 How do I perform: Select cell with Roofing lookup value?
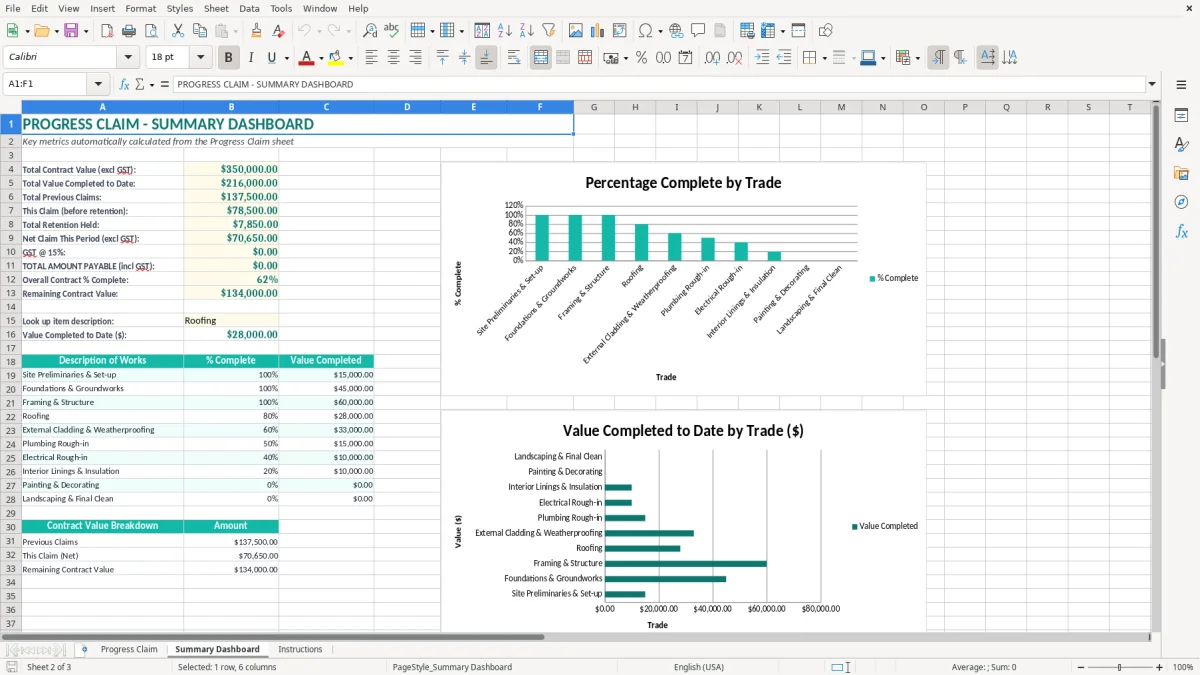click(231, 321)
